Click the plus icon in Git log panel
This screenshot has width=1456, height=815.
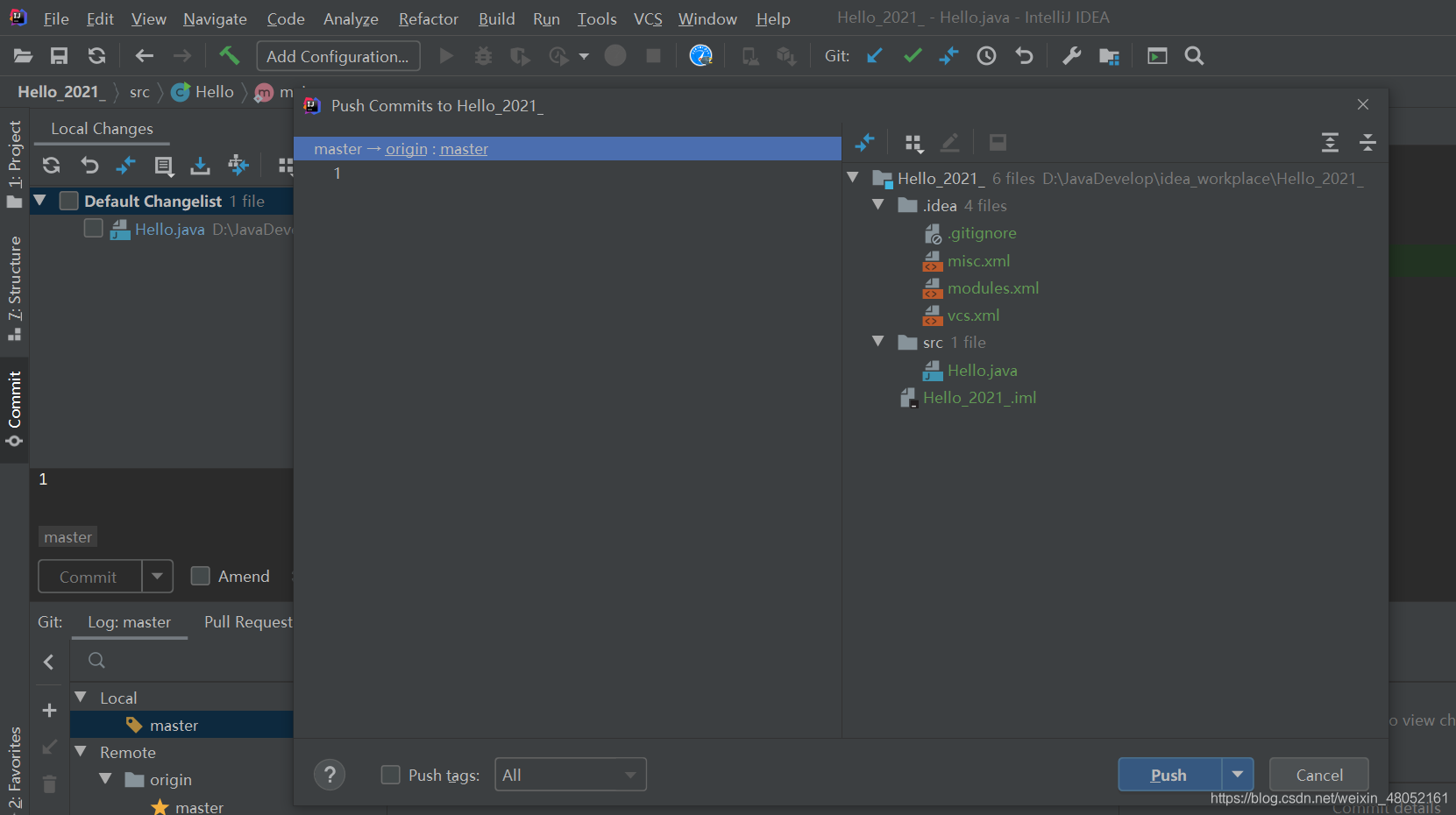pos(50,710)
